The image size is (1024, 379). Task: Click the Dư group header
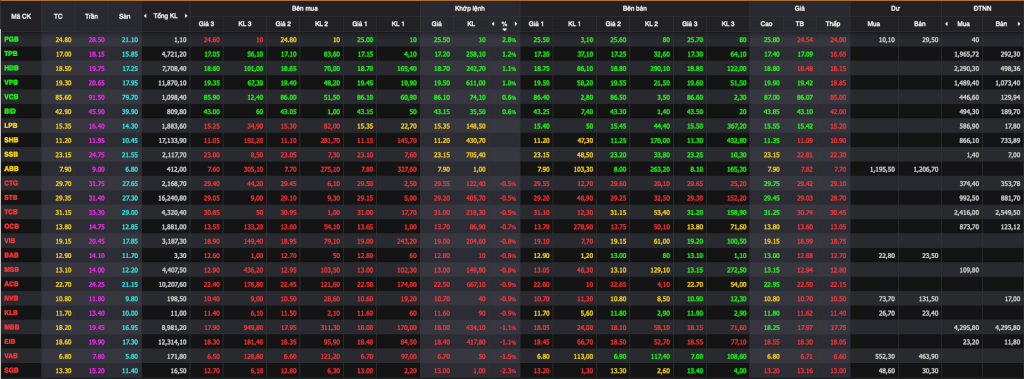(x=895, y=7)
